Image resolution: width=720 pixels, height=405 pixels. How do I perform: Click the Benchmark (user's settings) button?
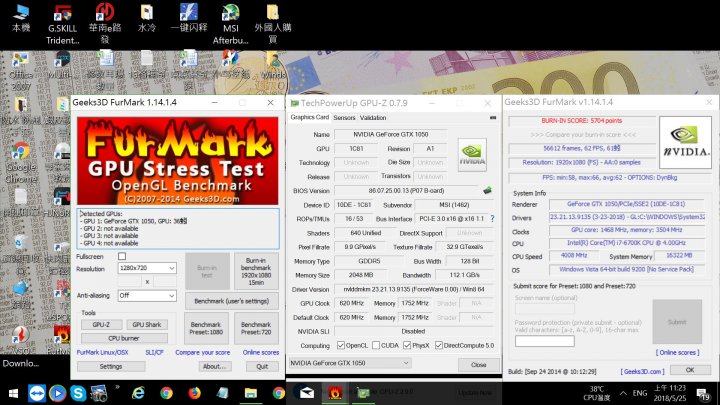pyautogui.click(x=232, y=301)
